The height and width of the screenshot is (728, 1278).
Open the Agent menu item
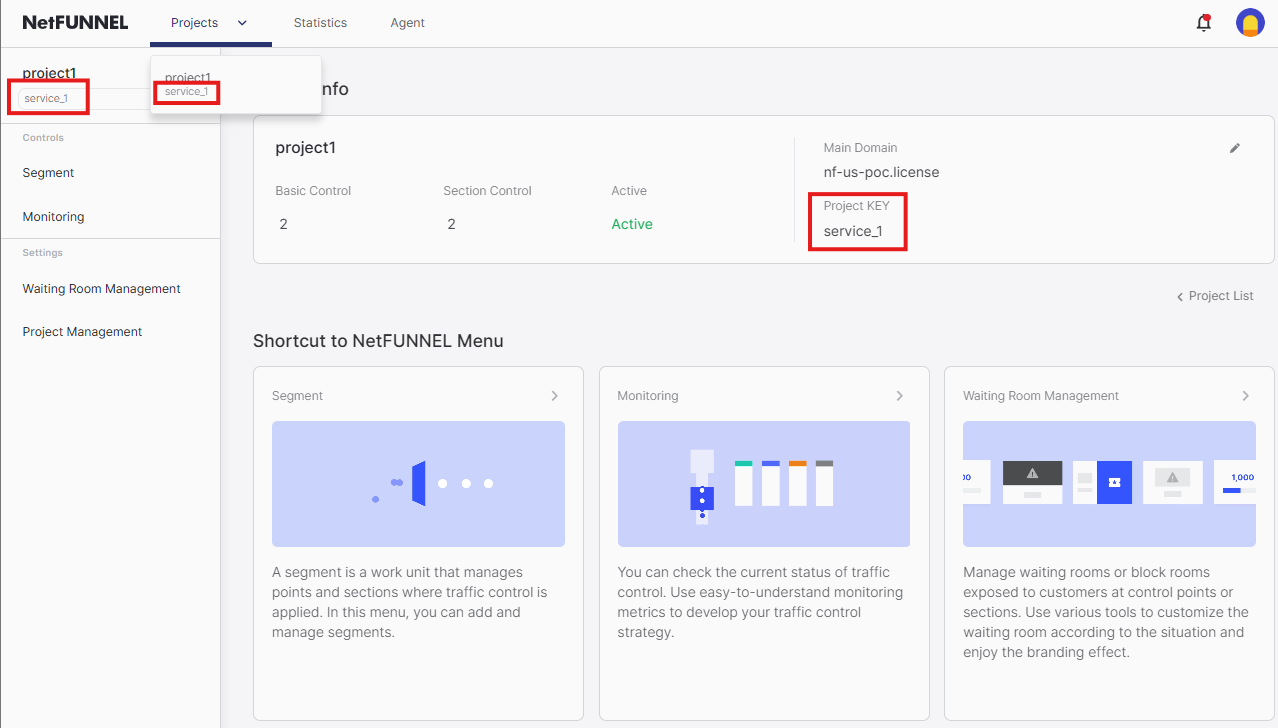click(x=407, y=21)
